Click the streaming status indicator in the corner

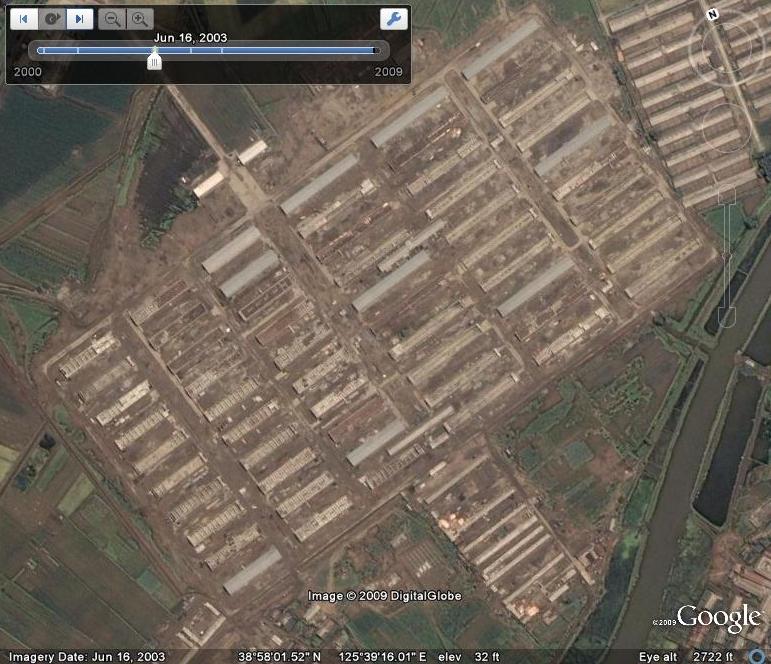click(x=756, y=656)
